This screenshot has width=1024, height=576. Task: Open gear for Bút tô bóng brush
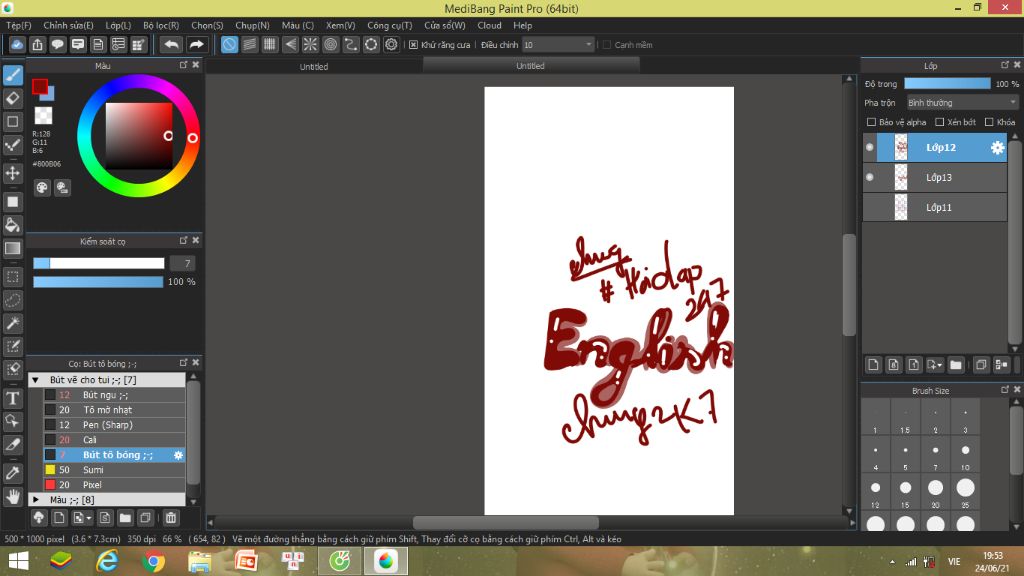[x=178, y=455]
